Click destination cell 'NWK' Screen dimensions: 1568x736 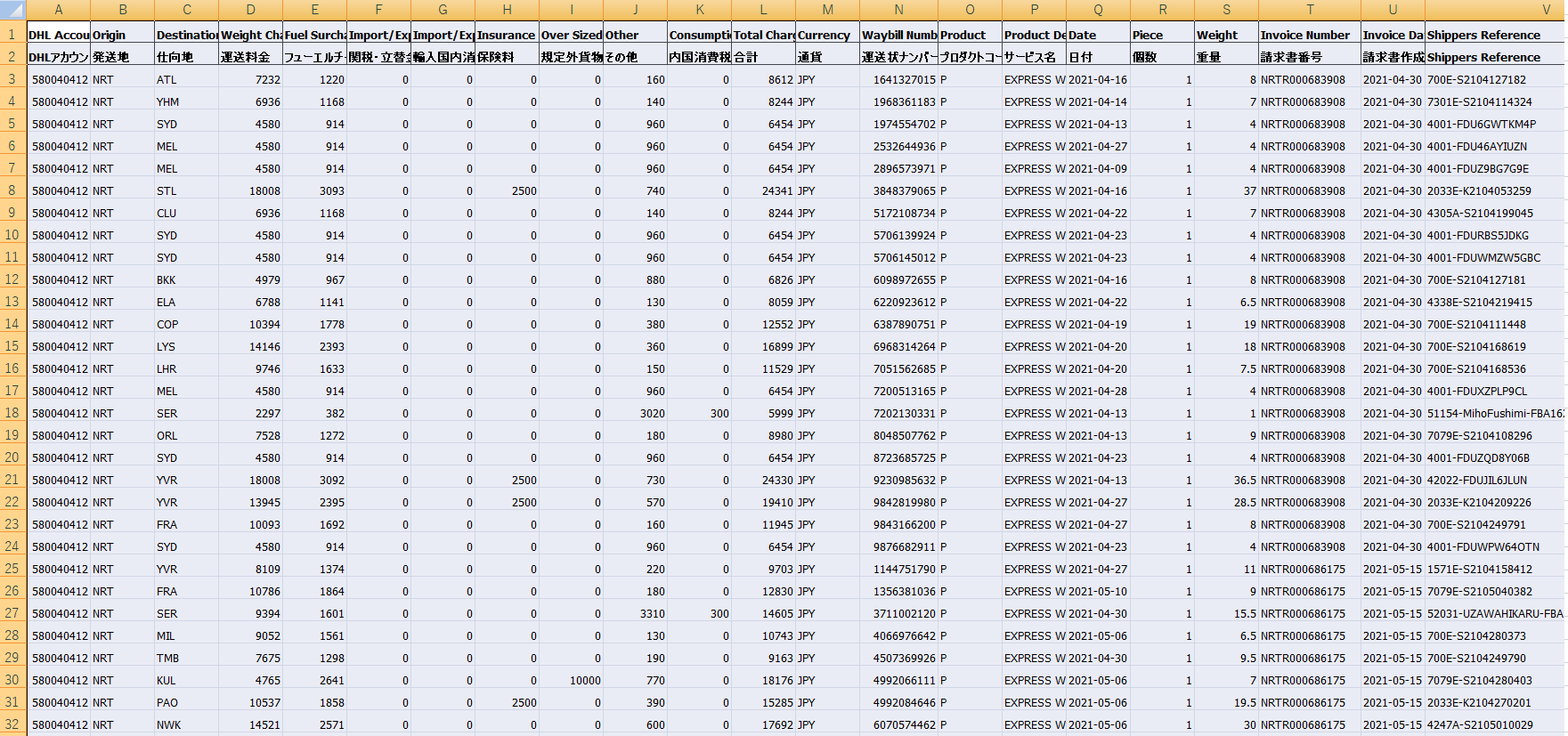[x=187, y=724]
